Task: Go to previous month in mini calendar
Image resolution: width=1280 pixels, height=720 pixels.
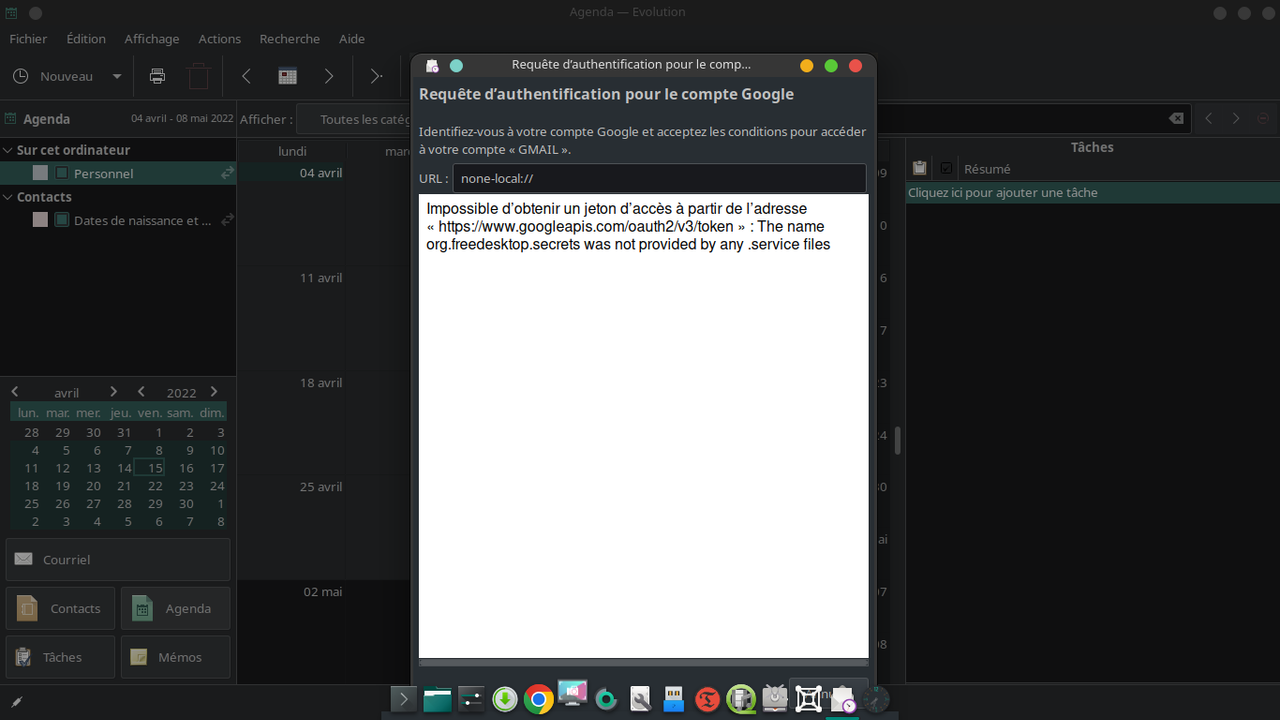Action: [x=15, y=392]
